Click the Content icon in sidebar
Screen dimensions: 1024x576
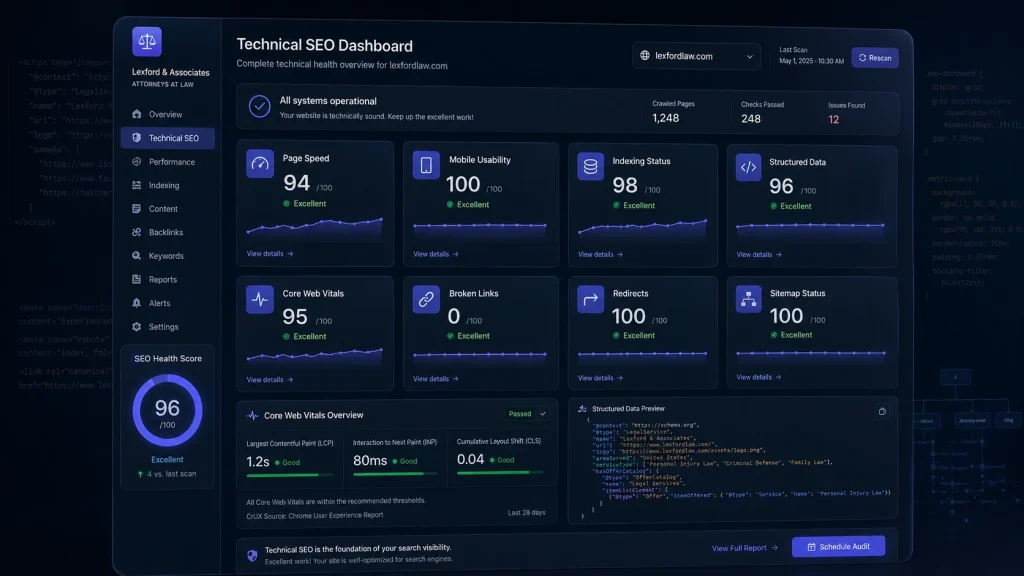coord(136,208)
